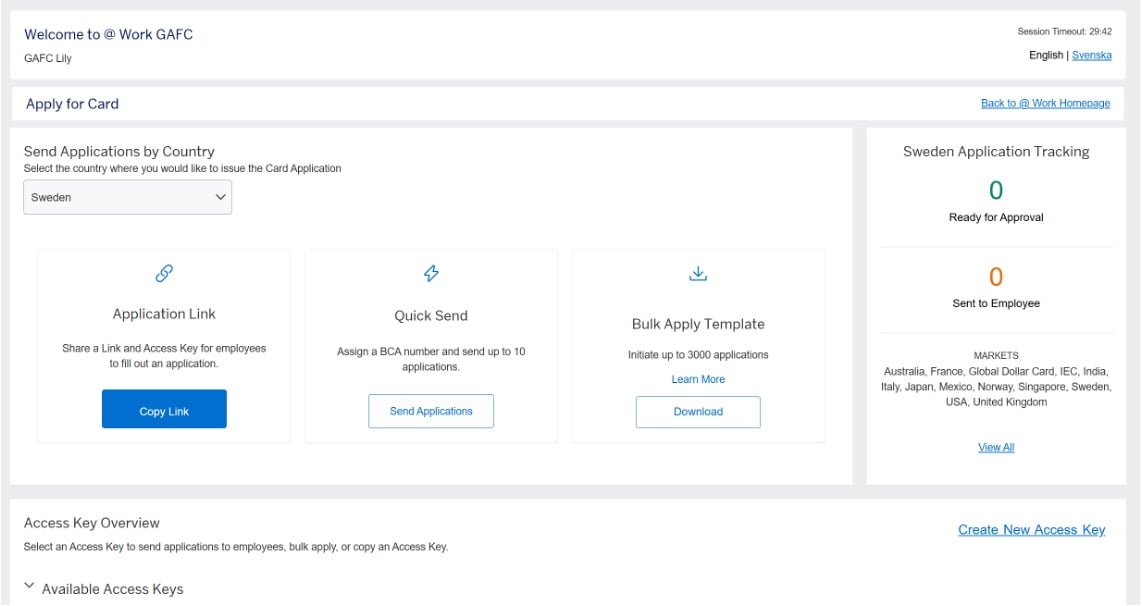Click the download arrow icon above Bulk Apply Template
This screenshot has height=606, width=1142.
pyautogui.click(x=698, y=273)
